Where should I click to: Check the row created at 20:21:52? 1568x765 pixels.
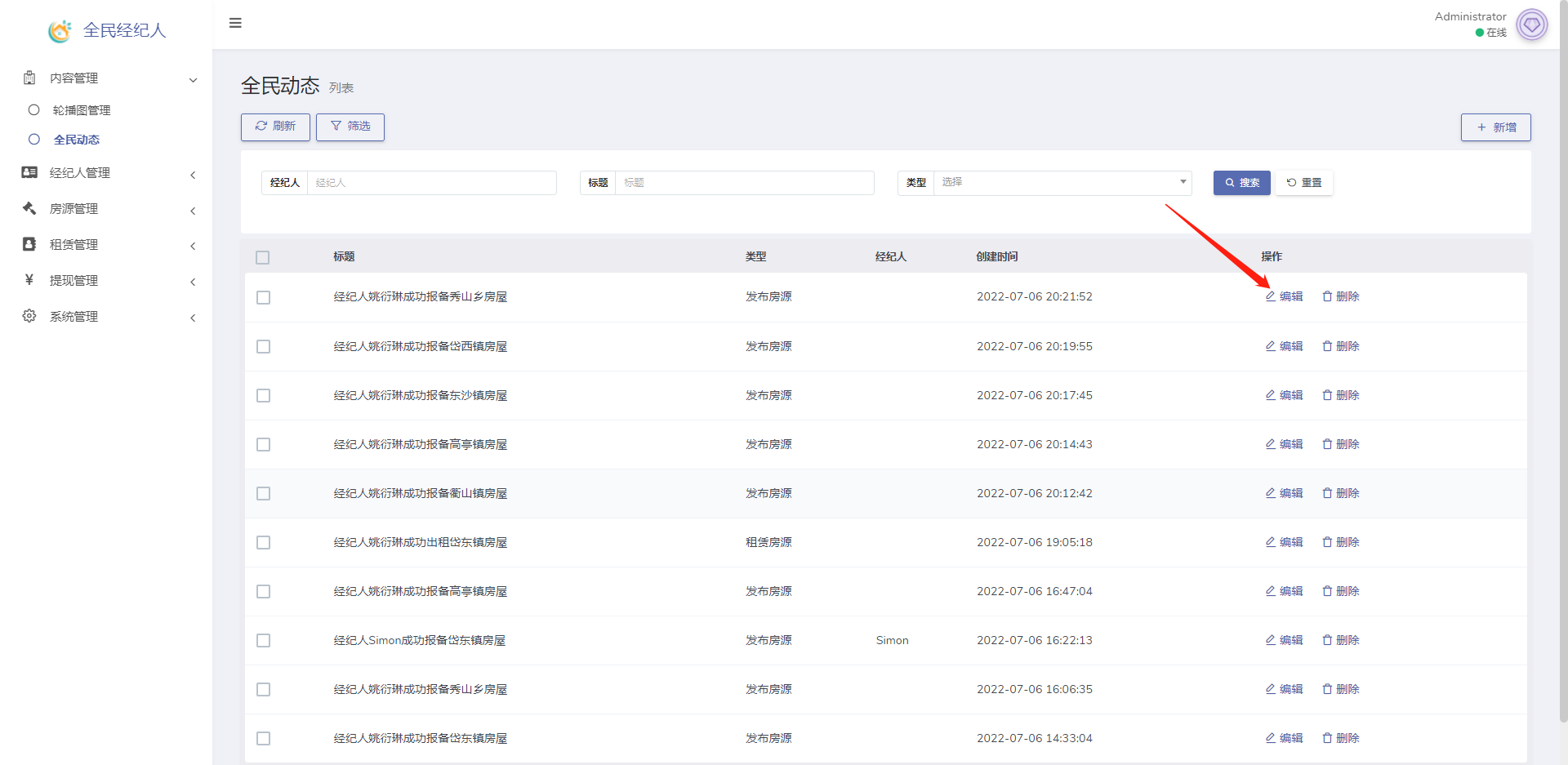(263, 298)
